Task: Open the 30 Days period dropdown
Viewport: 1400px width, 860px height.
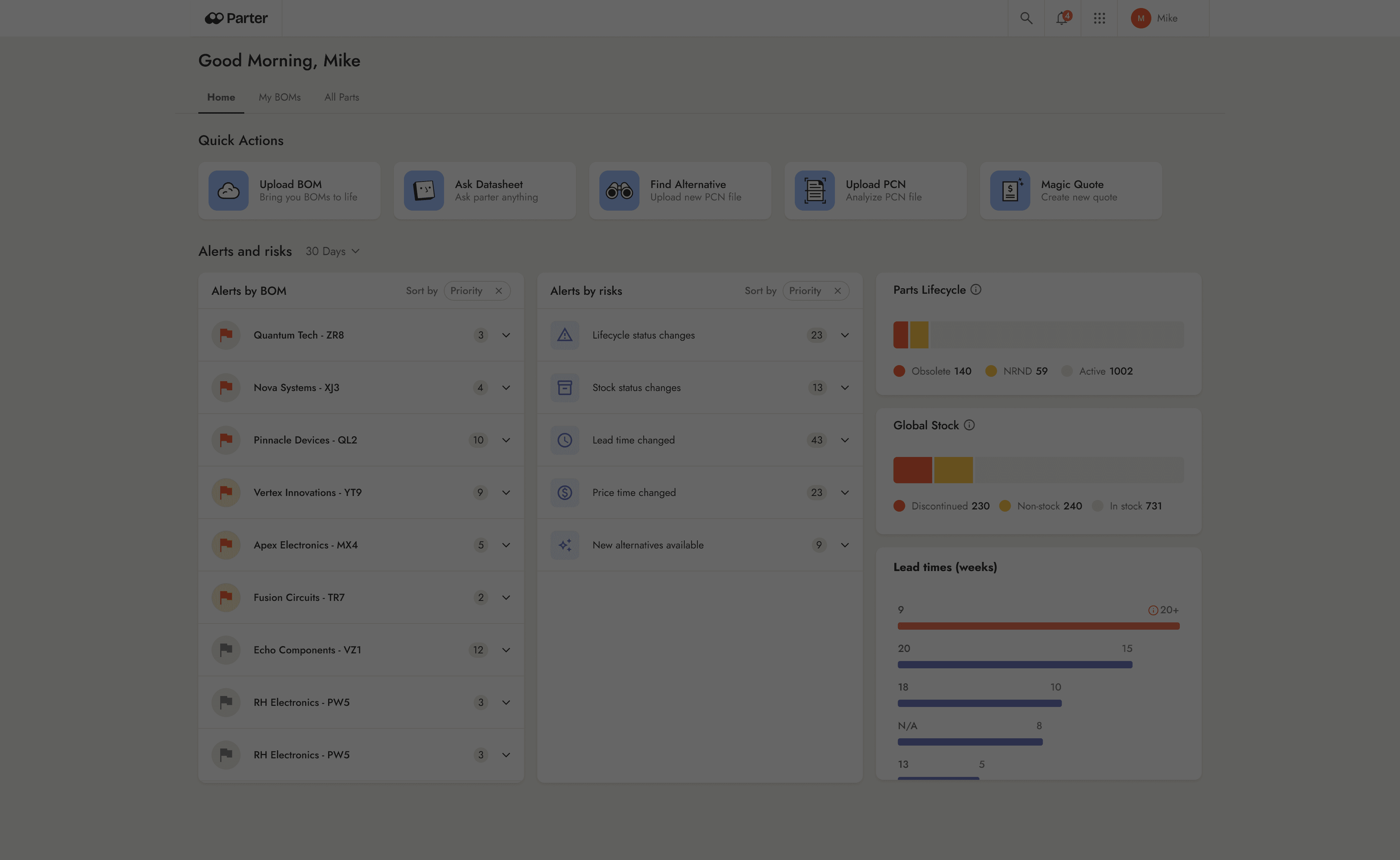Action: click(332, 251)
